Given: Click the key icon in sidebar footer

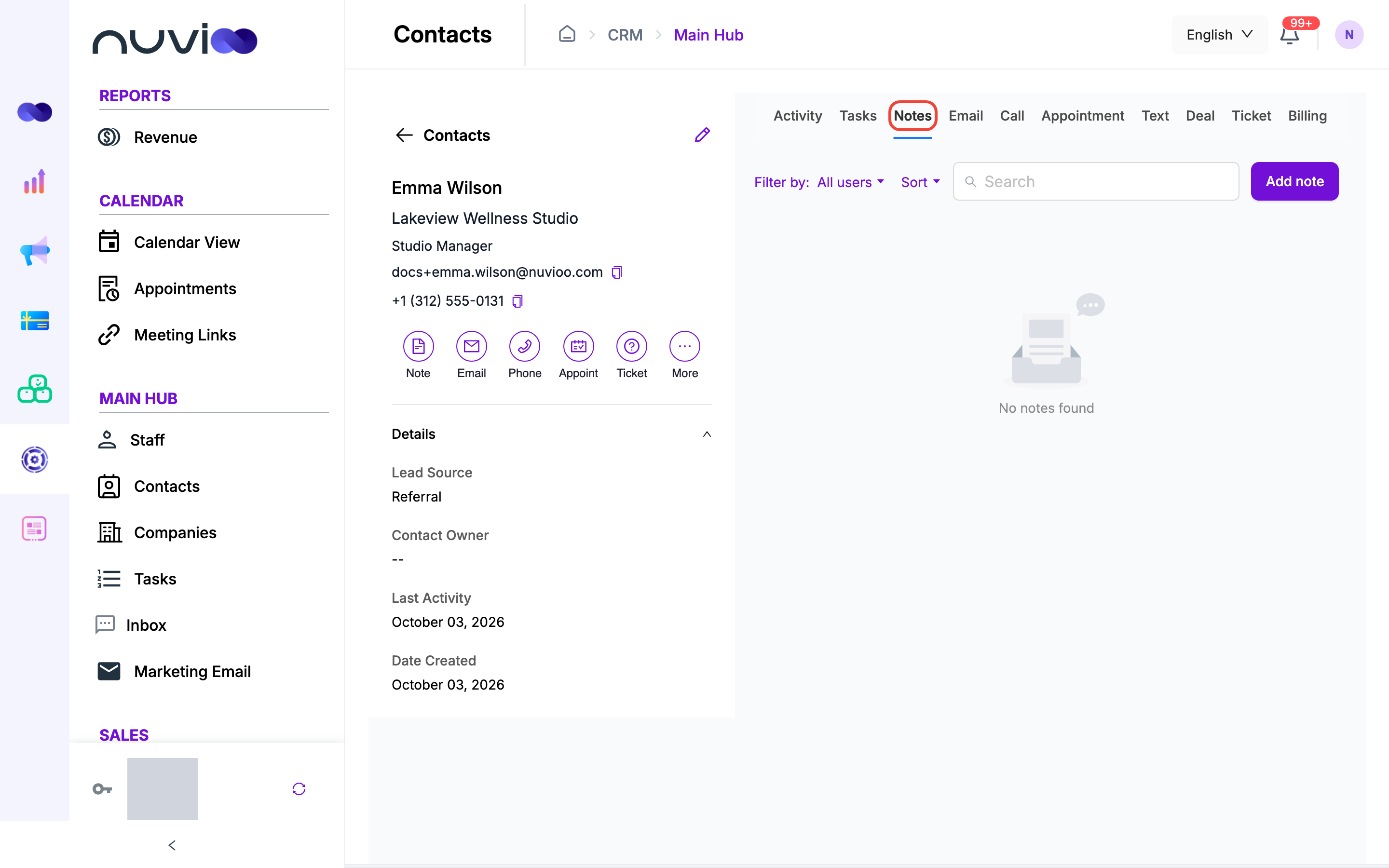Looking at the screenshot, I should [x=102, y=789].
